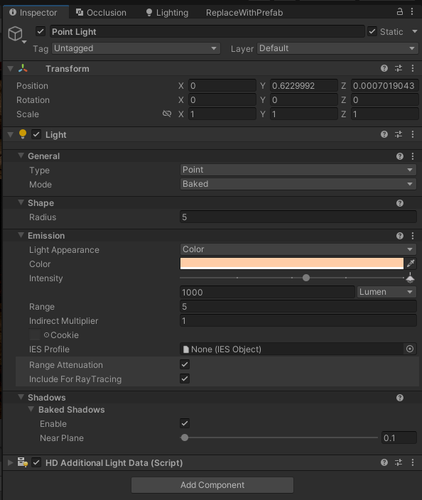This screenshot has width=422, height=500.
Task: Click the Indirect Multiplier field
Action: (x=298, y=321)
